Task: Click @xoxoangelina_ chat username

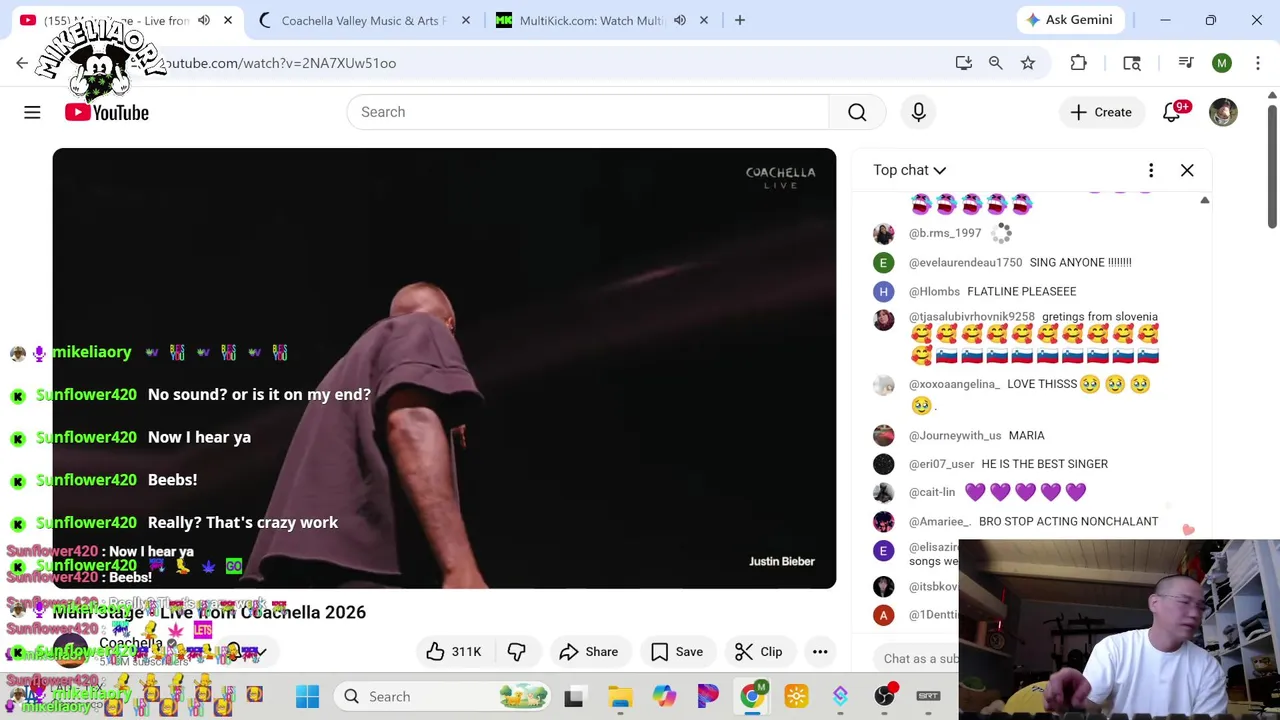Action: click(954, 384)
